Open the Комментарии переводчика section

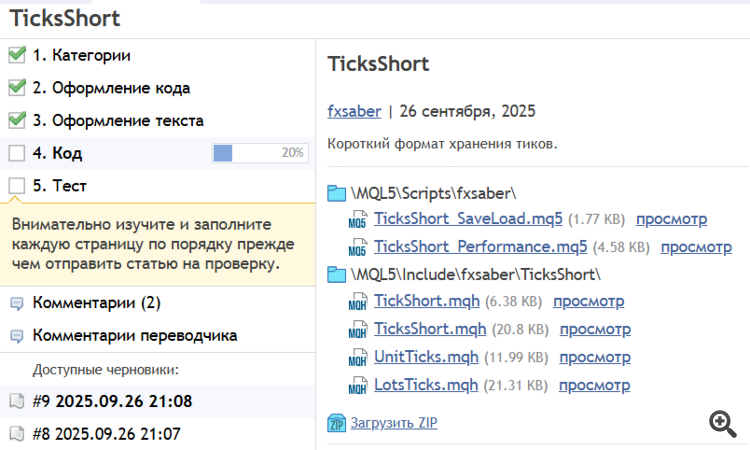pos(135,336)
